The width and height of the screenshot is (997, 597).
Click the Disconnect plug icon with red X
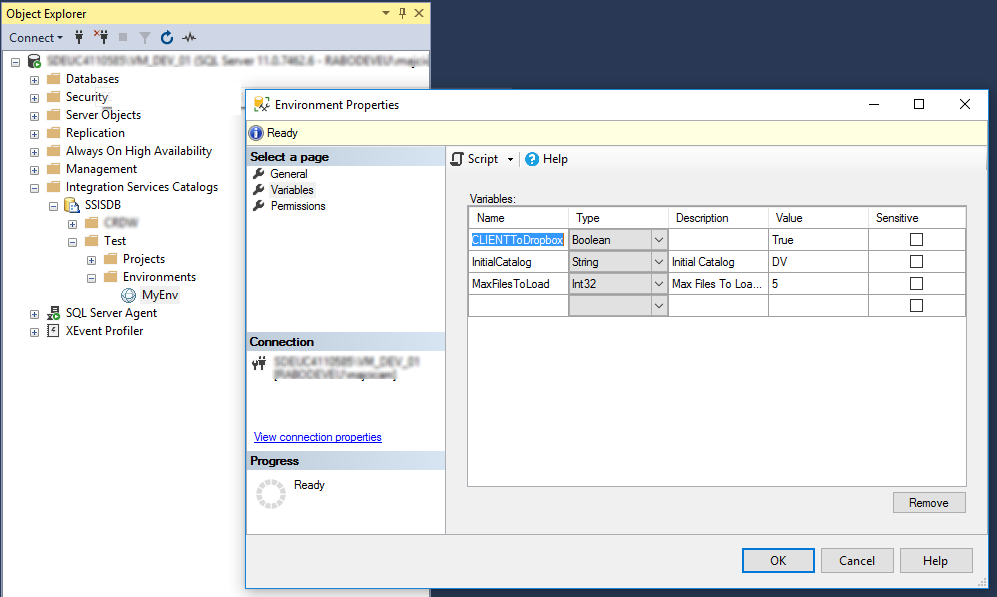101,37
